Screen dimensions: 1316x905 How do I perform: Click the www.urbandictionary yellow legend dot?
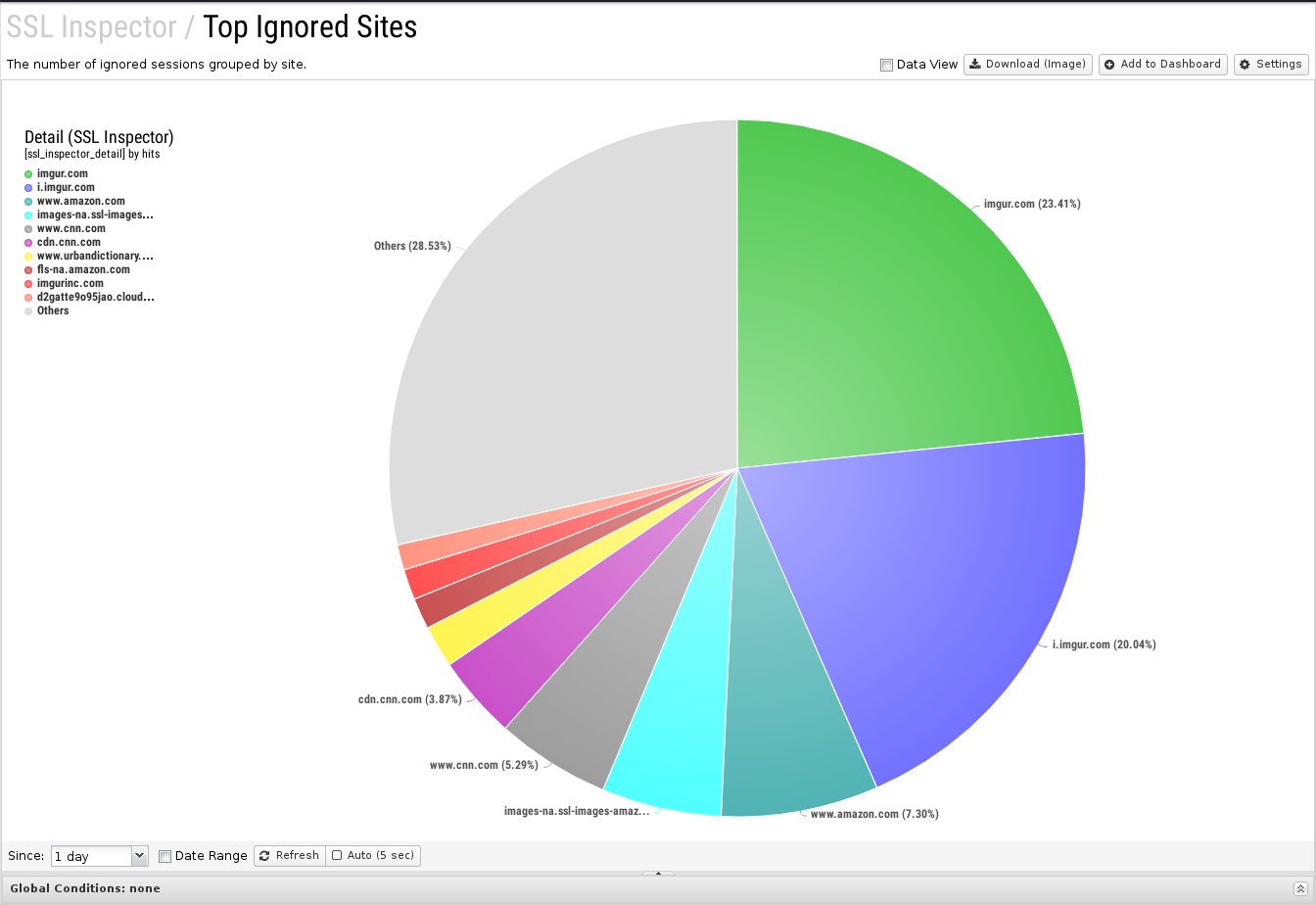tap(28, 257)
